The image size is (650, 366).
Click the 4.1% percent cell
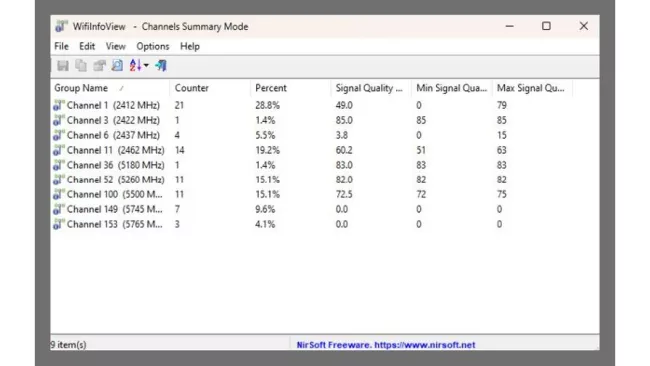tap(265, 224)
